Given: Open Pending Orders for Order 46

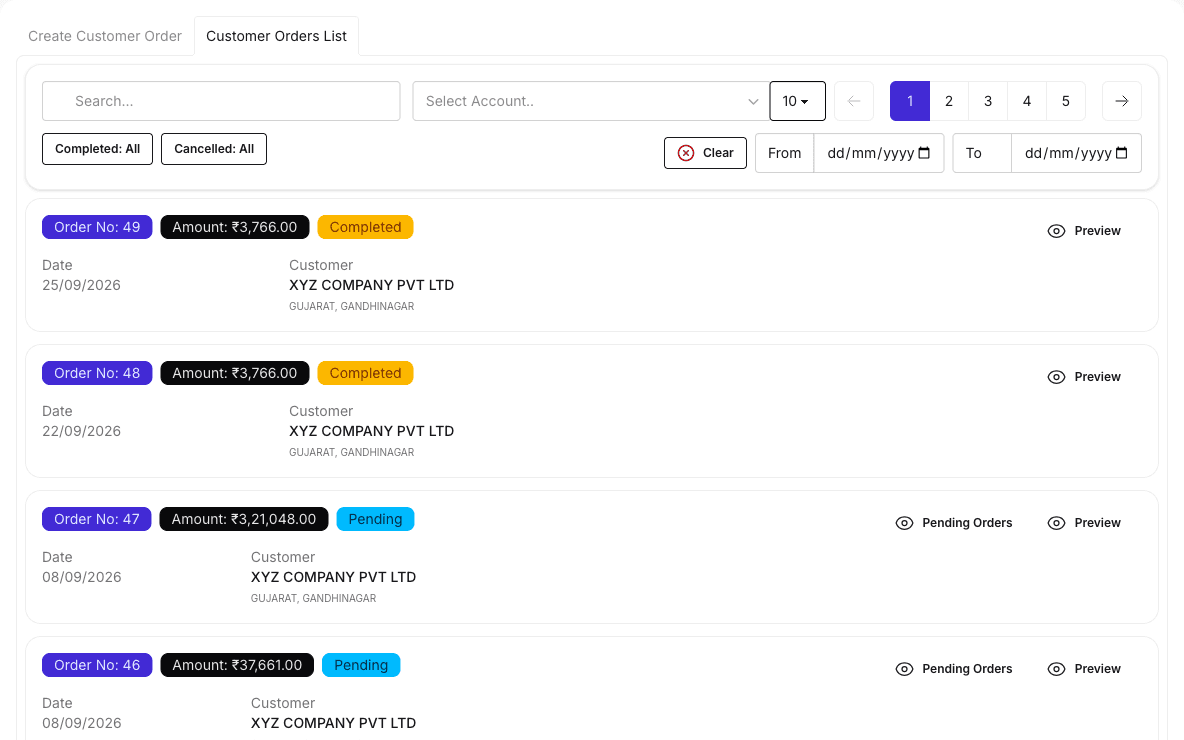Looking at the screenshot, I should tap(954, 669).
